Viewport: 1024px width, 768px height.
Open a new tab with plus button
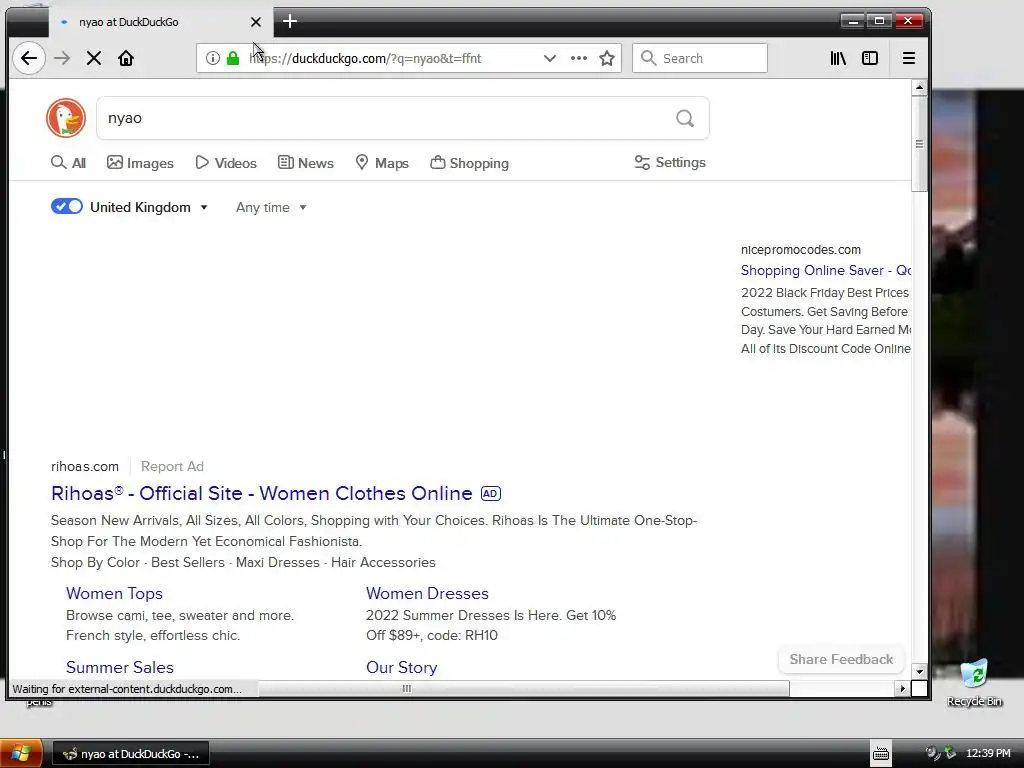pyautogui.click(x=290, y=22)
